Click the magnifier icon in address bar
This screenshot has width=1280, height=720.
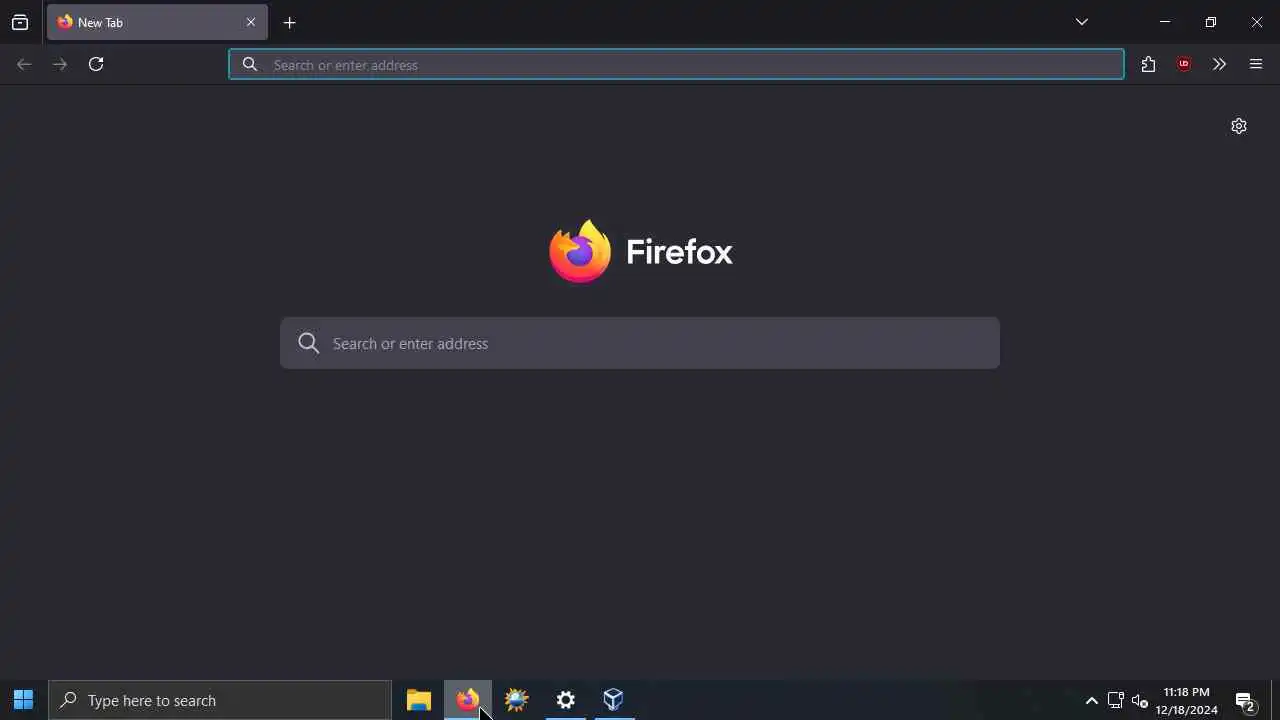250,64
